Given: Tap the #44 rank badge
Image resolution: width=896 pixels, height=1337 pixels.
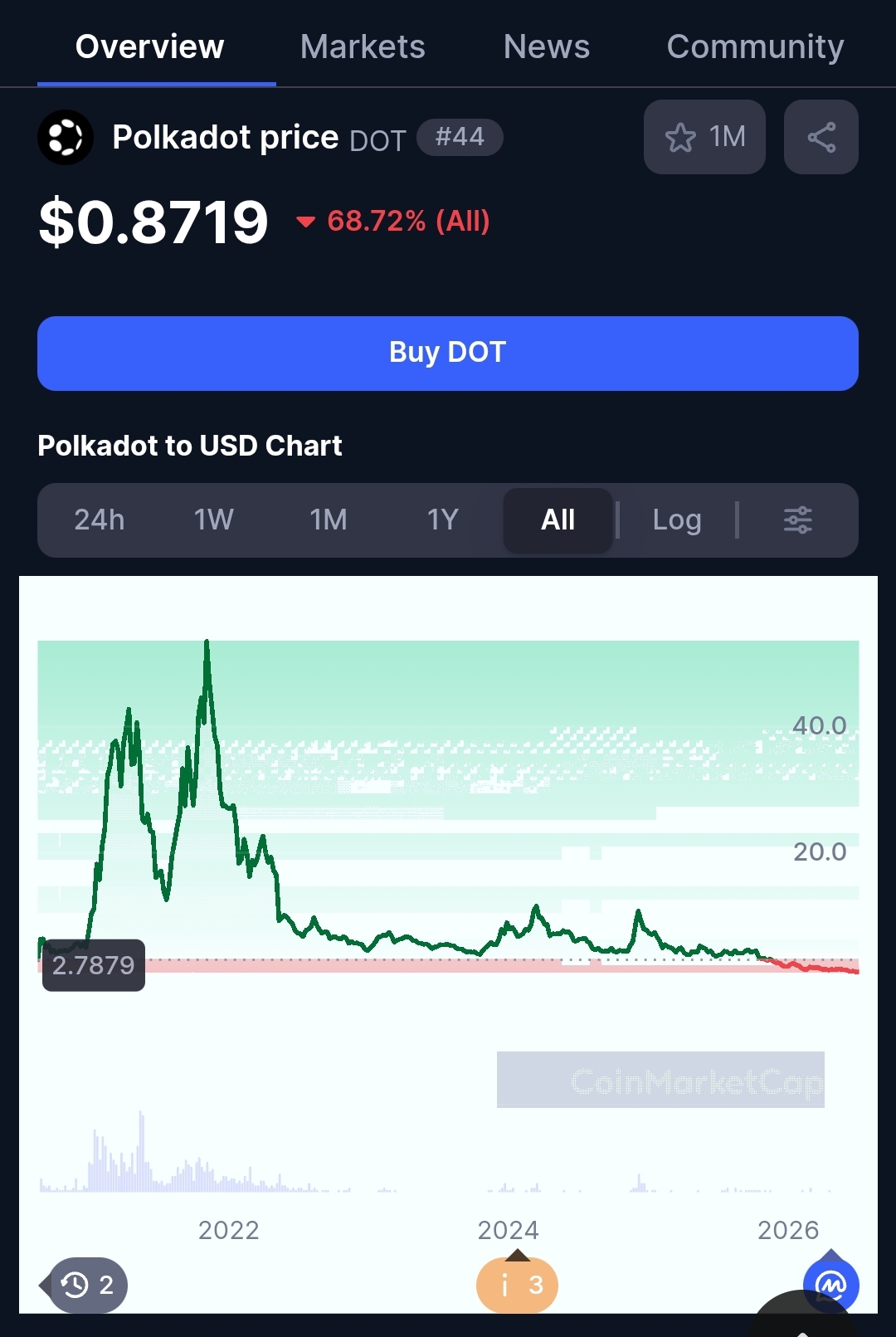Looking at the screenshot, I should click(x=460, y=137).
